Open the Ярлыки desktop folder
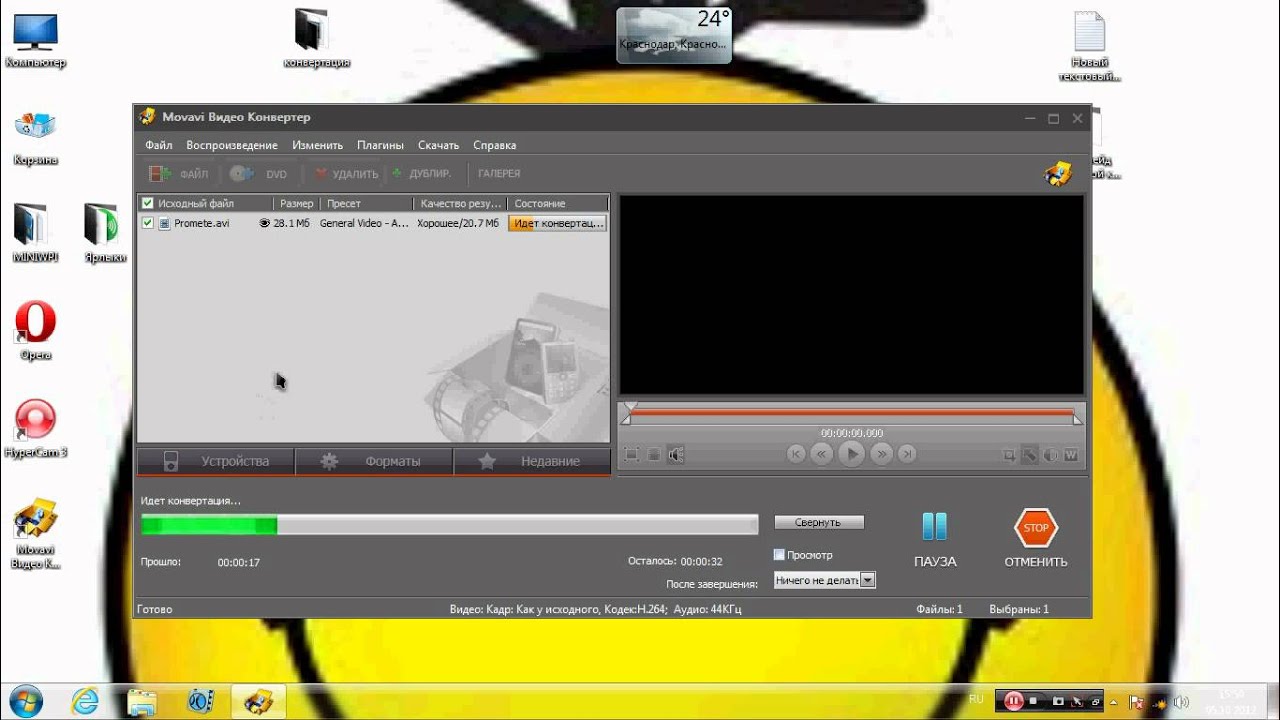The height and width of the screenshot is (720, 1280). click(105, 232)
